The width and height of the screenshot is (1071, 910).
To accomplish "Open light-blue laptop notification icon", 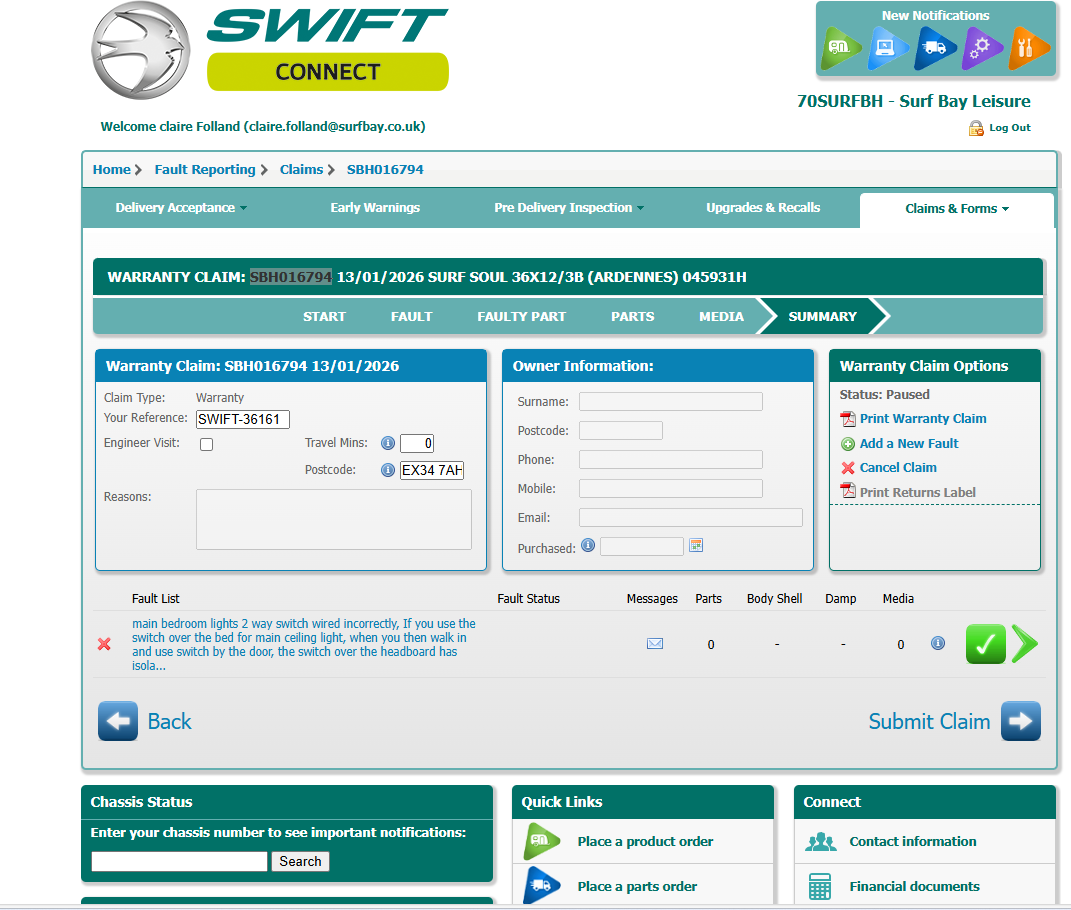I will coord(887,48).
